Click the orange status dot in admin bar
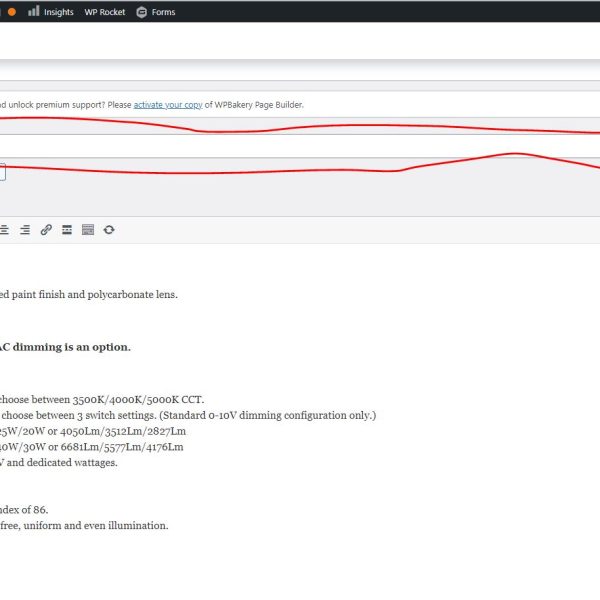Screen dimensions: 600x600 pyautogui.click(x=11, y=12)
